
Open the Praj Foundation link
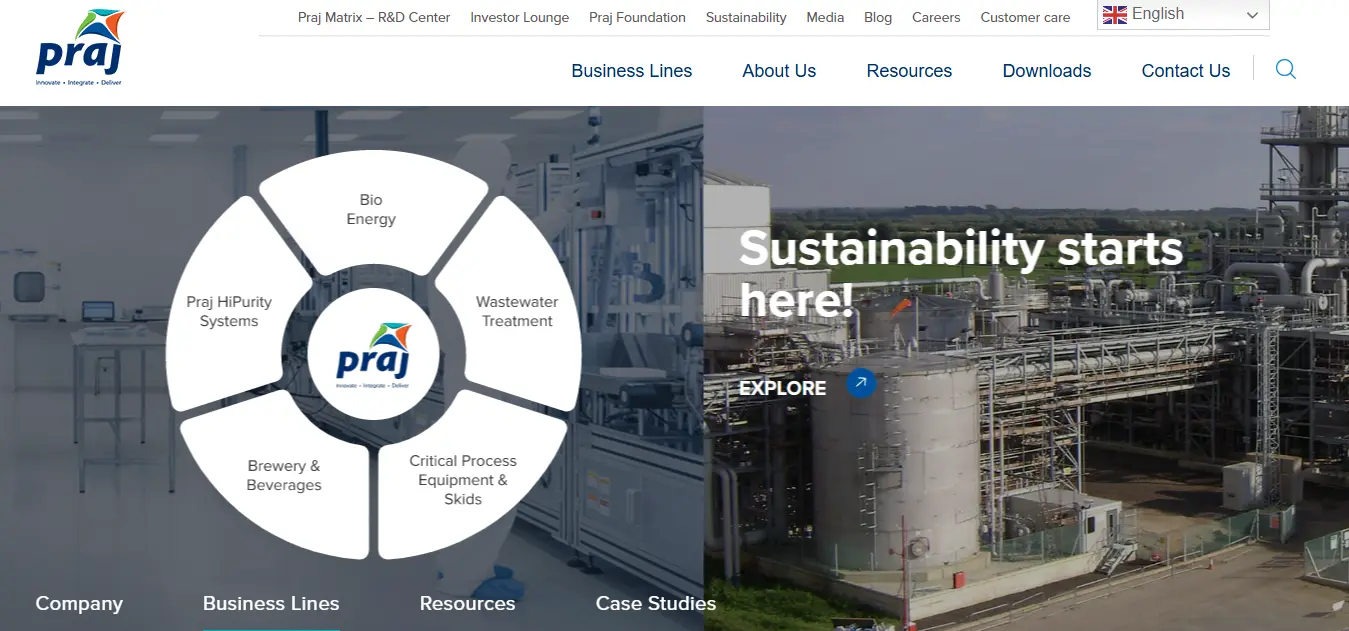(x=637, y=17)
